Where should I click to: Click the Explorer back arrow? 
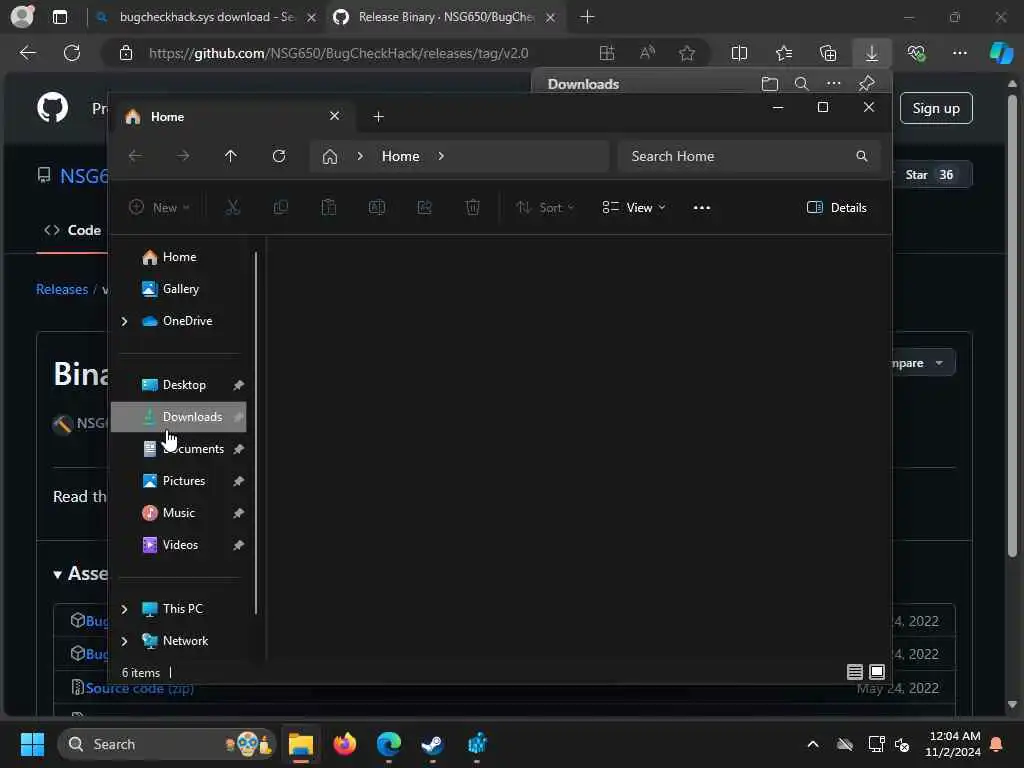coord(135,156)
